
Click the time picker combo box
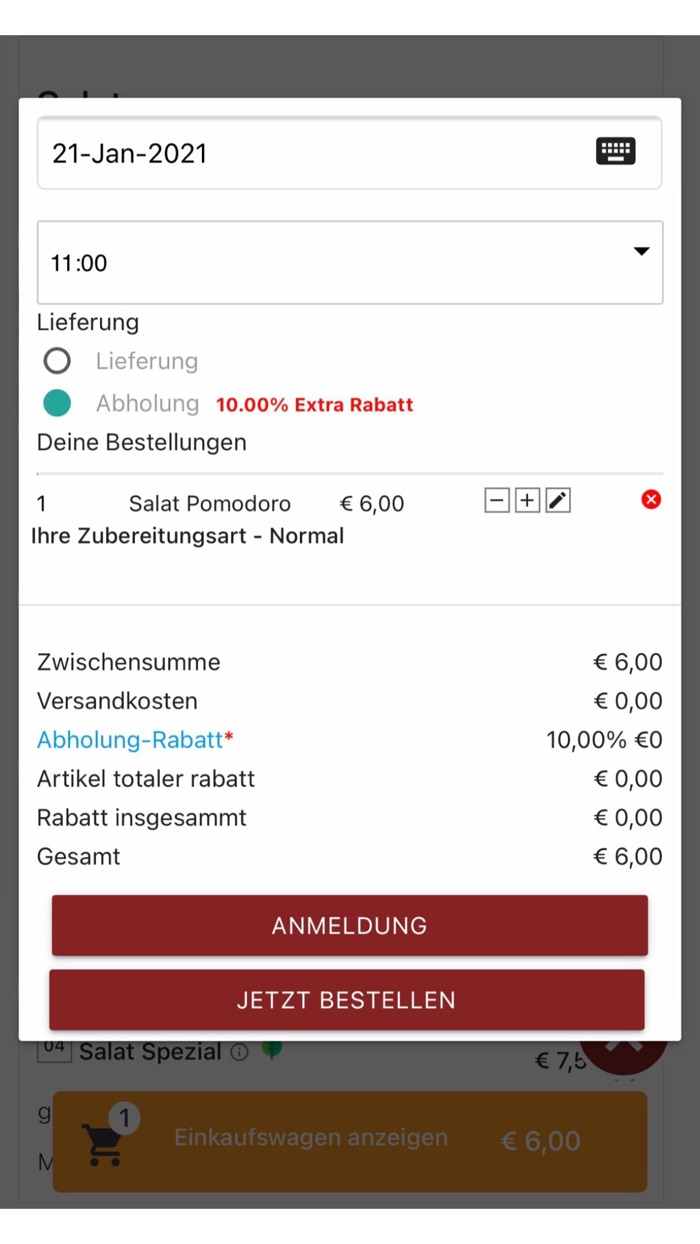coord(350,262)
